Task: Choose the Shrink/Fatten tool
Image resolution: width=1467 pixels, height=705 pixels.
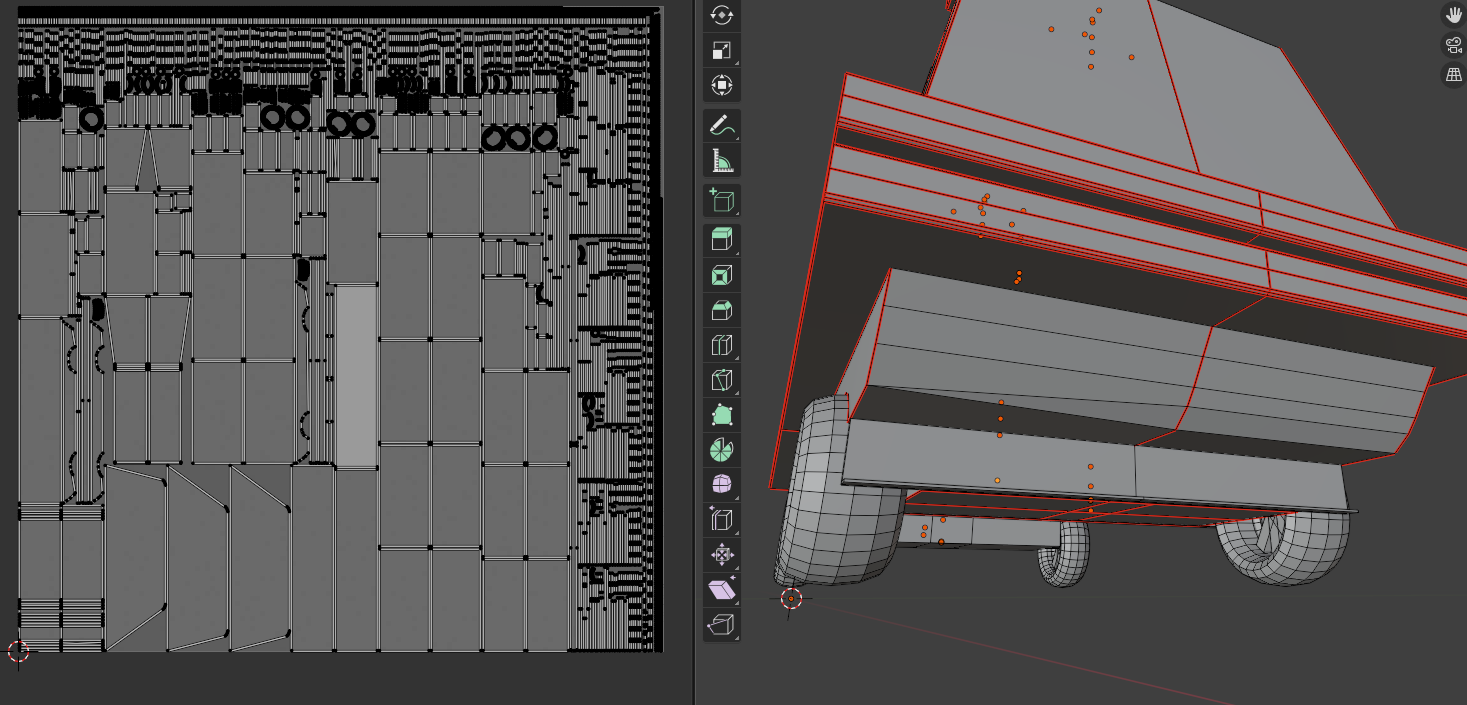Action: [x=721, y=555]
